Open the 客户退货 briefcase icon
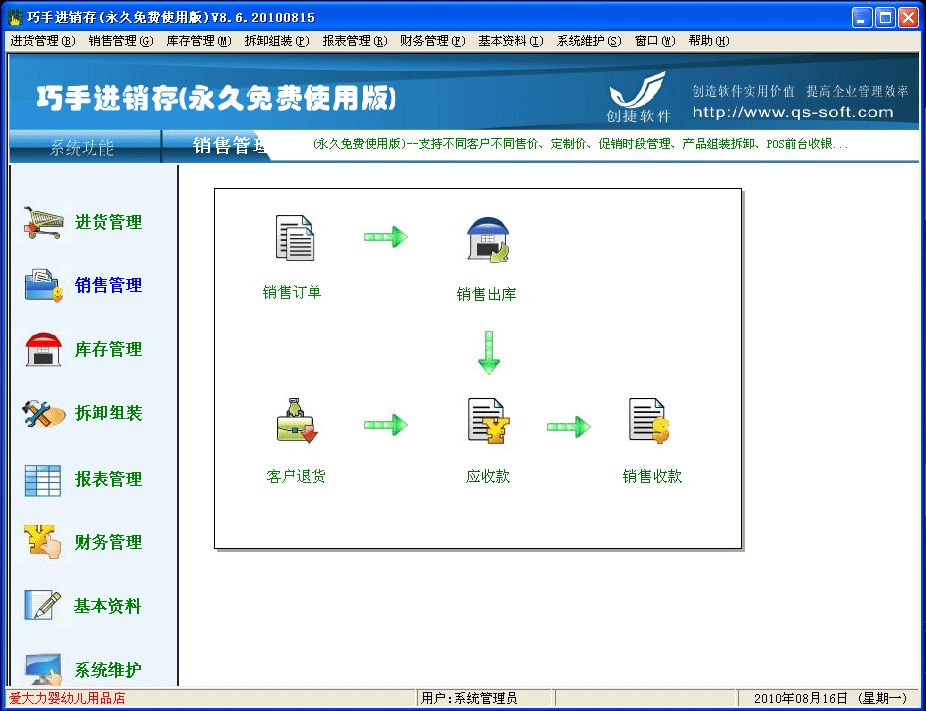926x711 pixels. tap(296, 420)
